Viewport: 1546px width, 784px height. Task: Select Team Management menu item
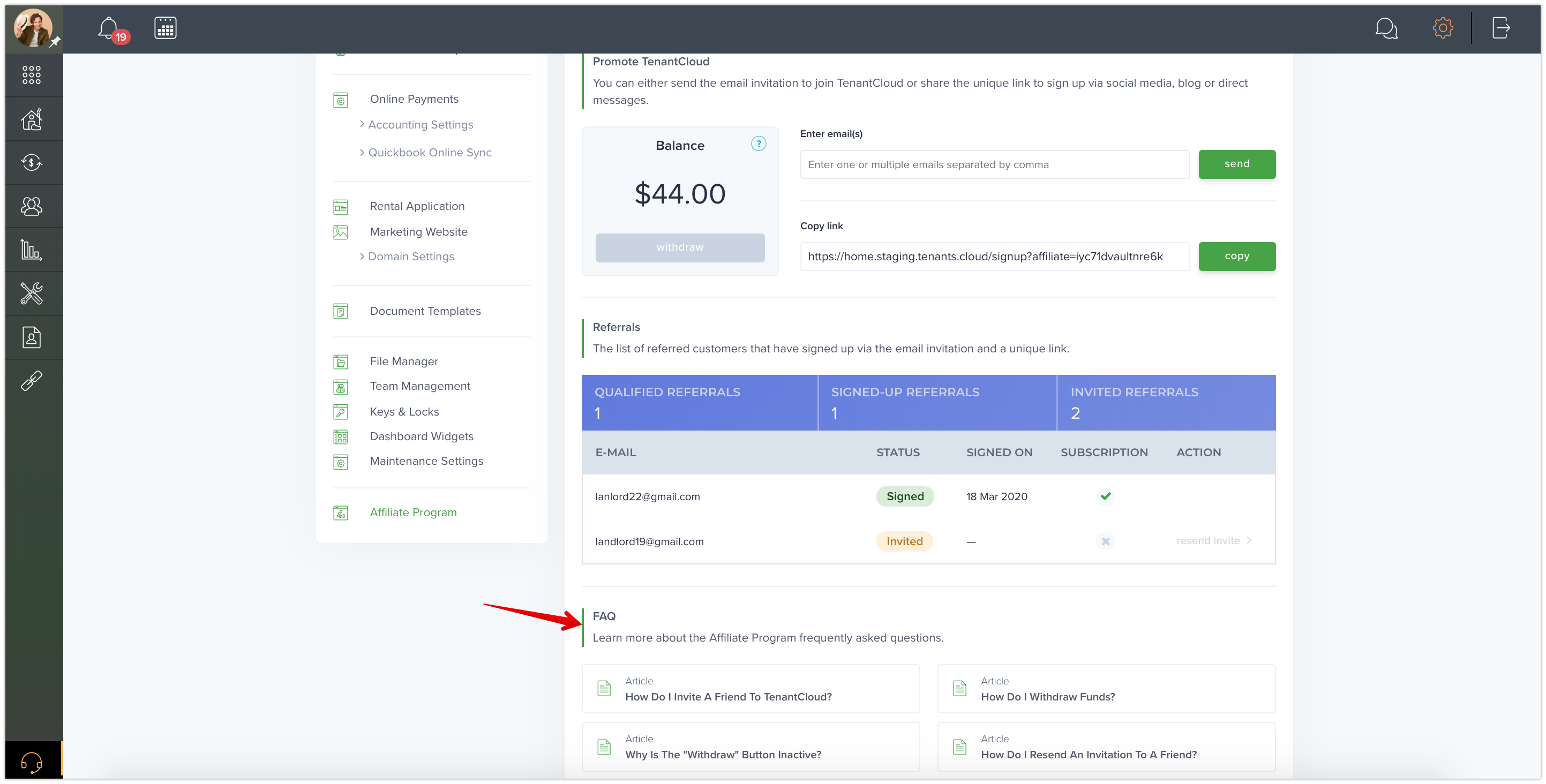(x=420, y=386)
